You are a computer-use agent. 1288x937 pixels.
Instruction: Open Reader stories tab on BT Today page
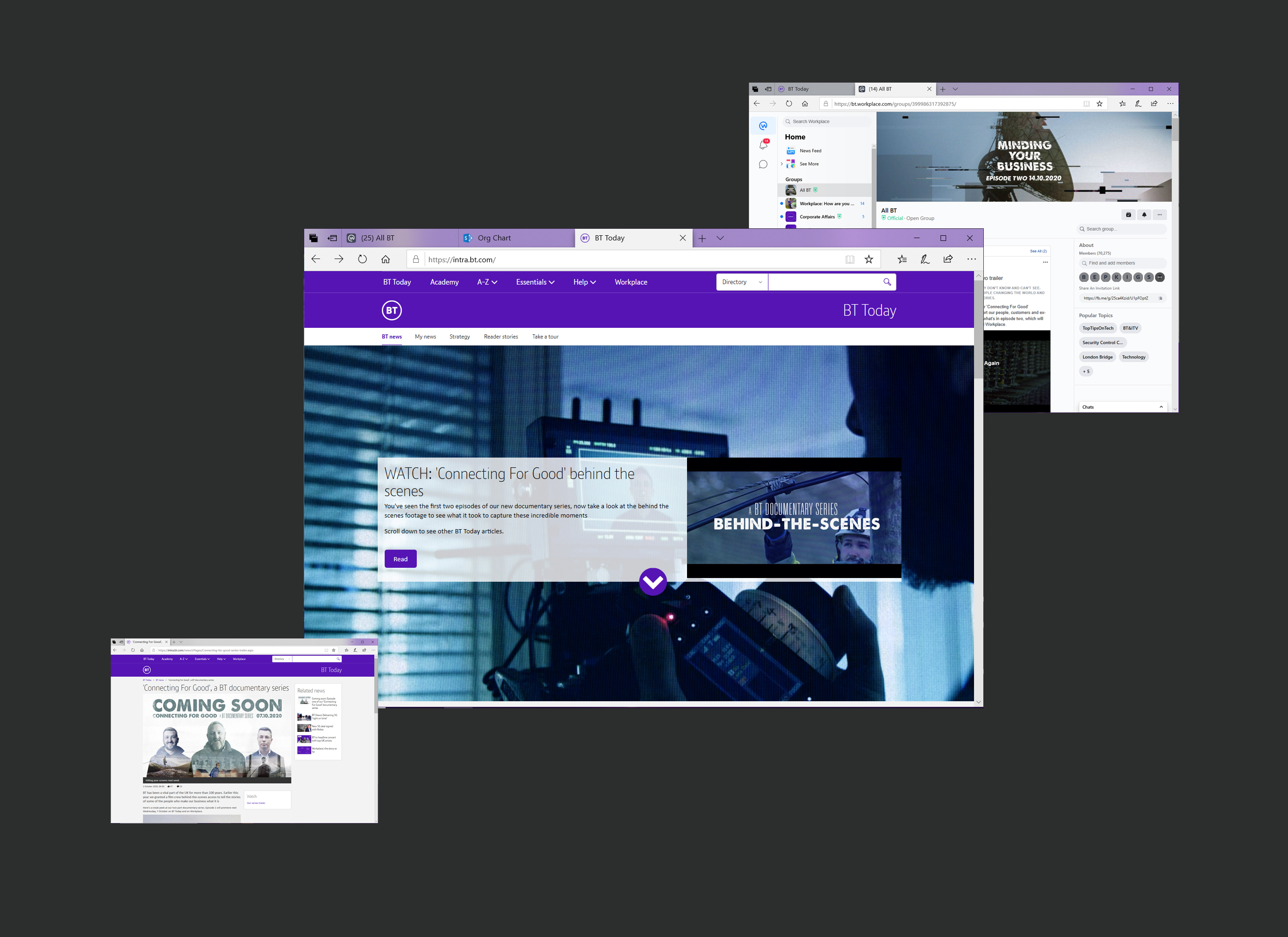pyautogui.click(x=501, y=337)
